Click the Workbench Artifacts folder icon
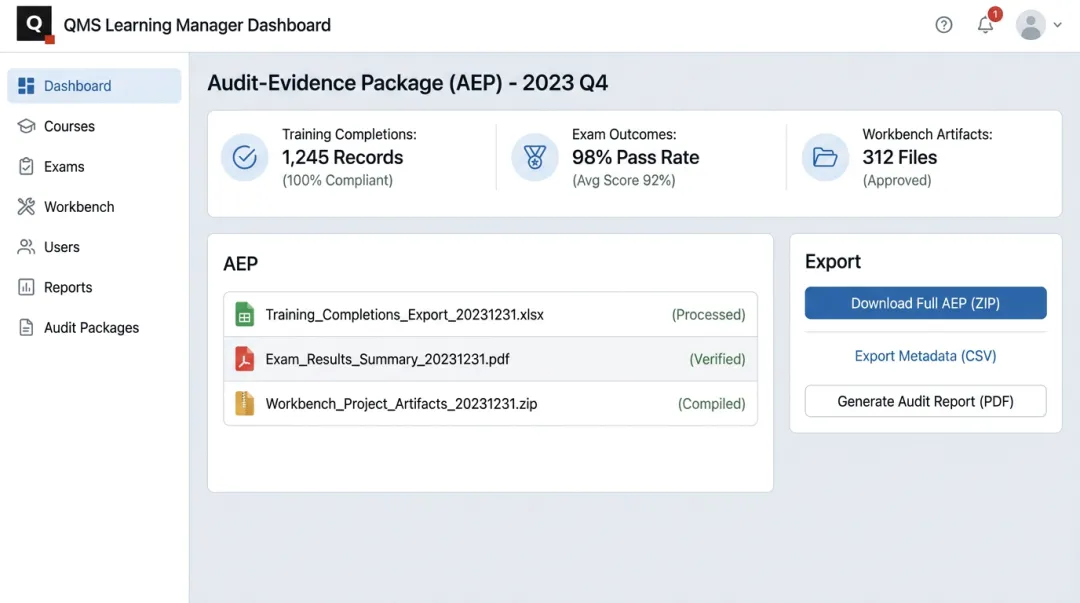Screen dimensions: 1080x603 pyautogui.click(x=825, y=157)
